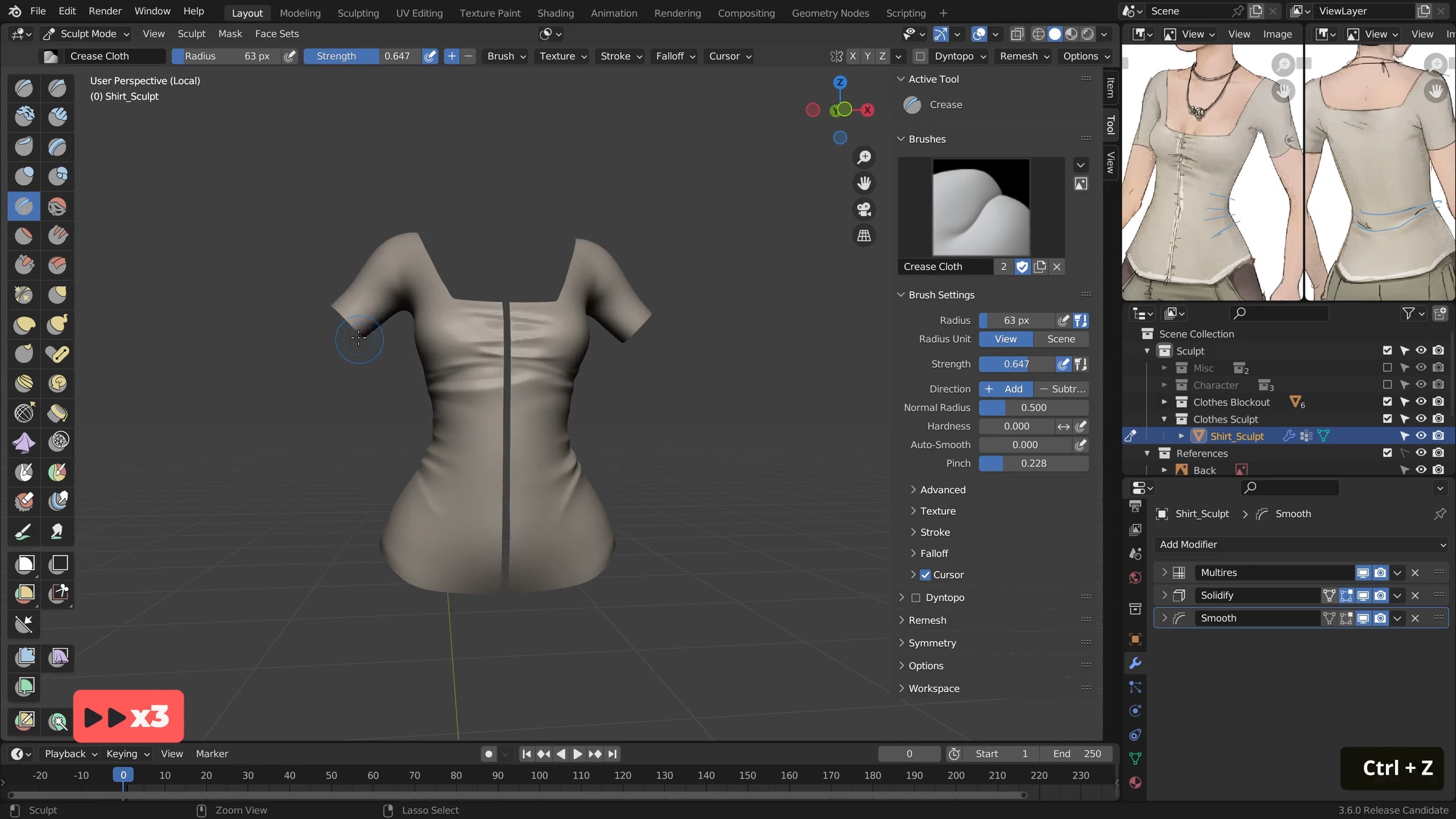
Task: Switch to the Sculpting workspace tab
Action: (358, 13)
